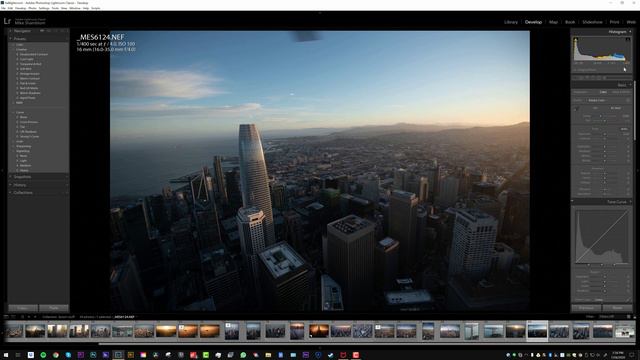Go back with the filmstrip left arrow icon
640x360 pixels.
pos(29,317)
